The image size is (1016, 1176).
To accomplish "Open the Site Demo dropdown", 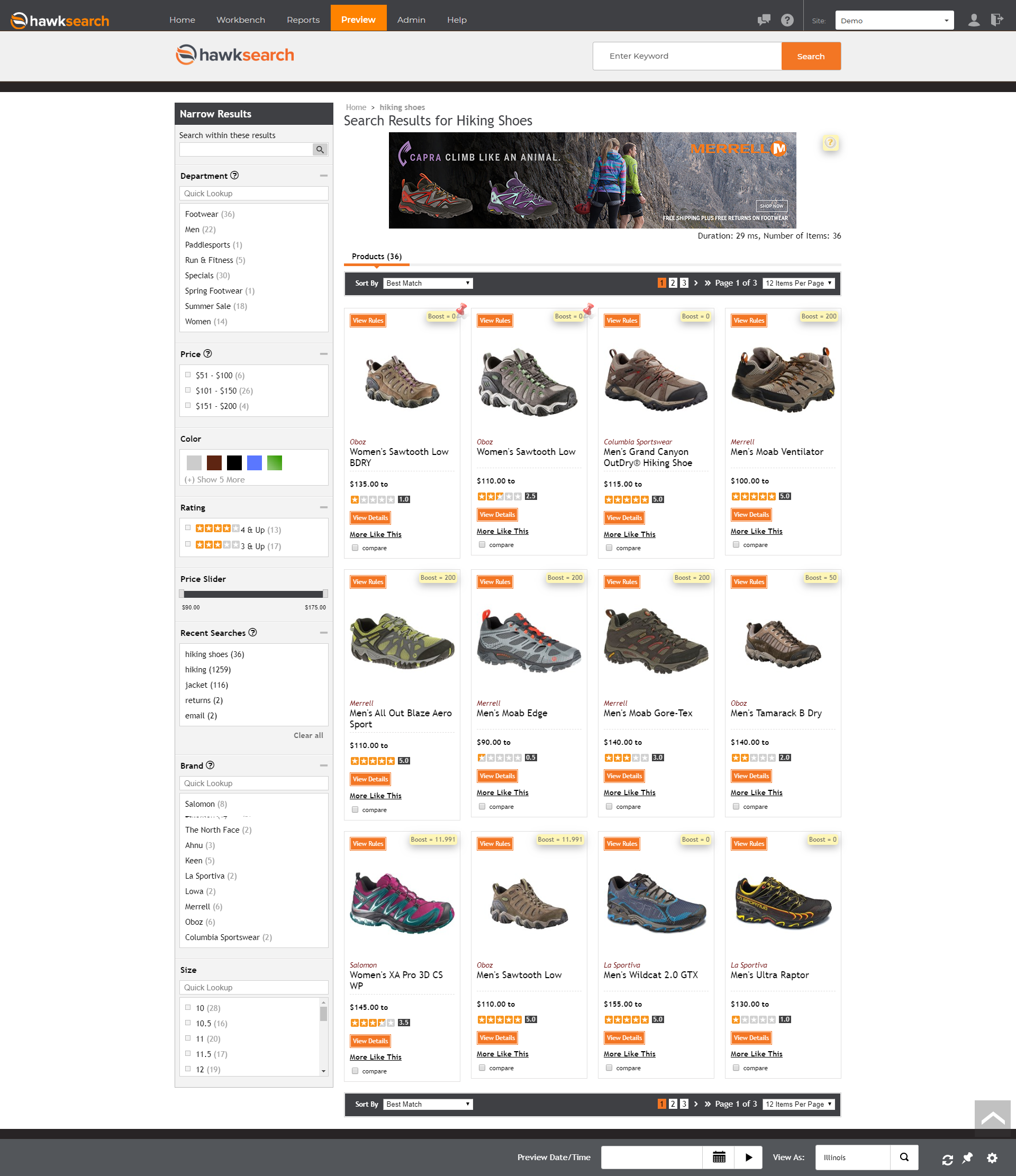I will click(x=894, y=21).
